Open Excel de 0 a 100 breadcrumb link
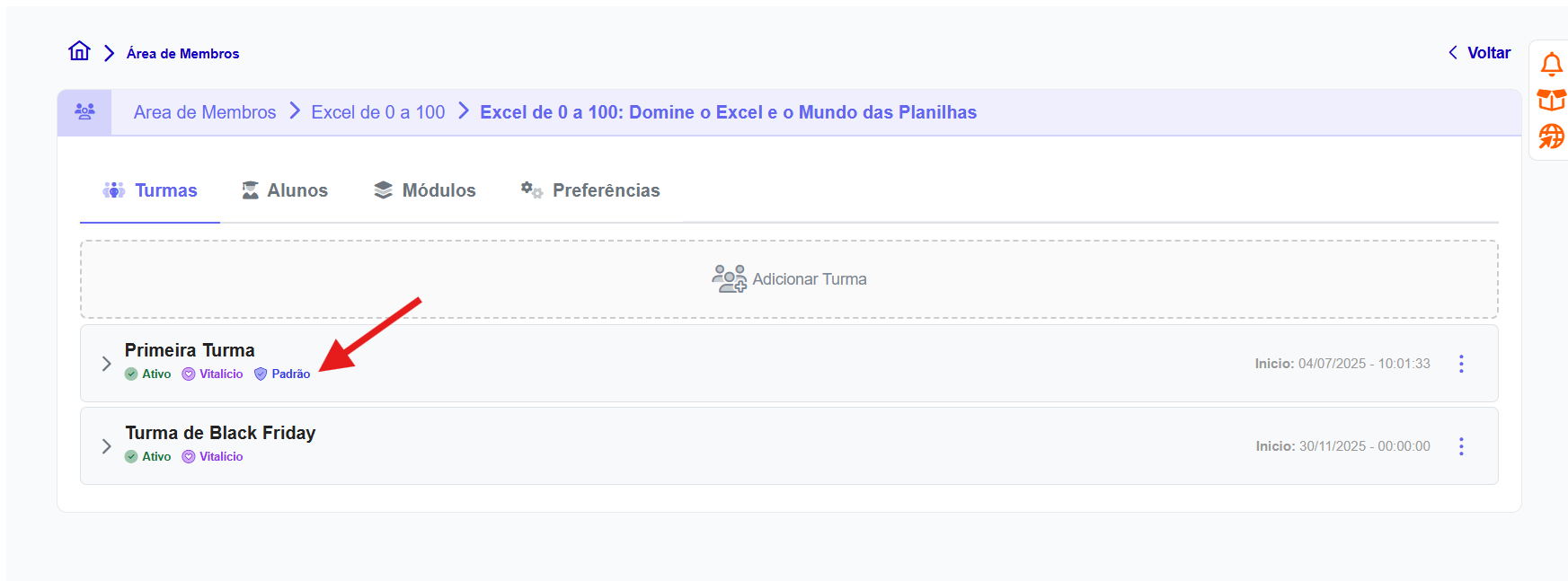The image size is (1568, 581). 377,112
